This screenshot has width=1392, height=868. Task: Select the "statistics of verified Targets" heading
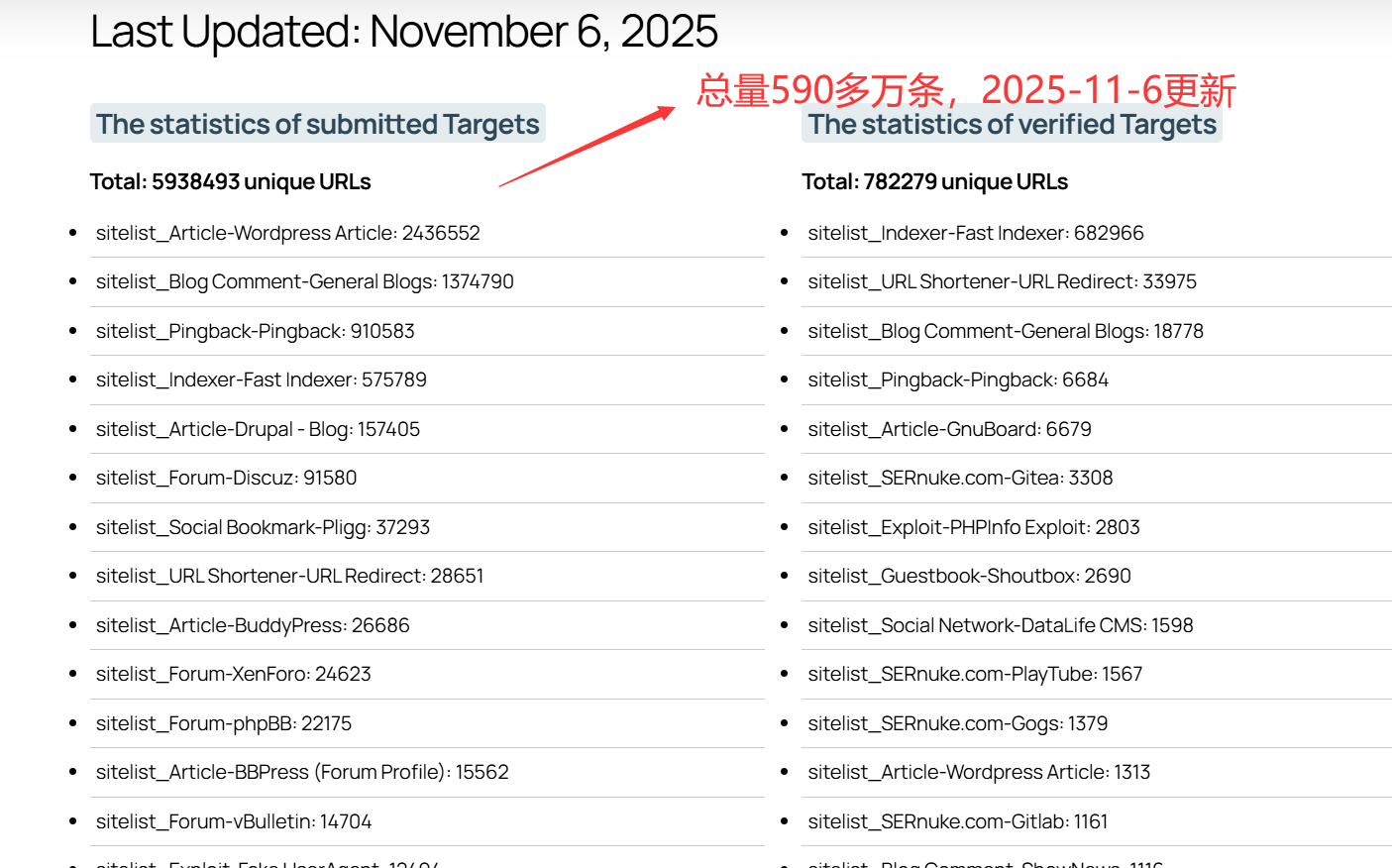tap(1012, 124)
